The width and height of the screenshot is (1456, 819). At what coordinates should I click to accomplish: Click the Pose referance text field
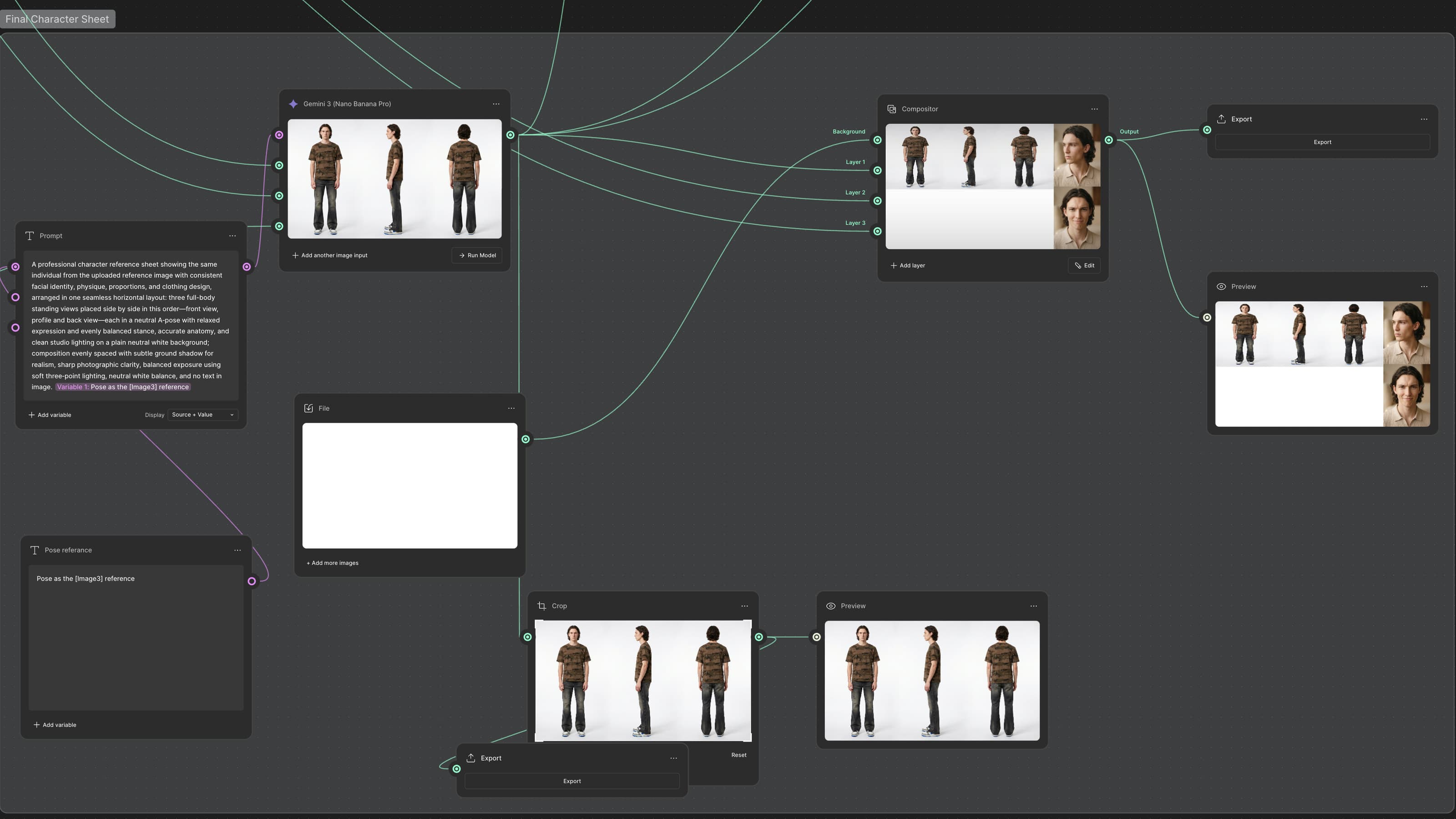[x=136, y=637]
